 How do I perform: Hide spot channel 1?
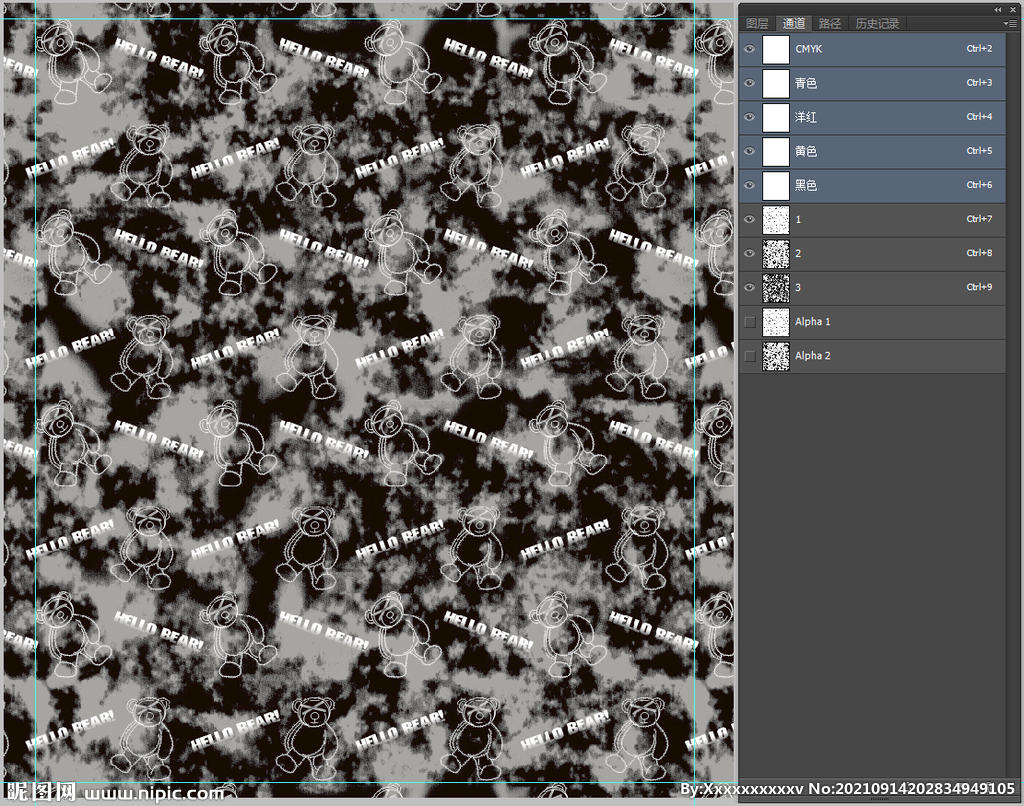pyautogui.click(x=750, y=219)
